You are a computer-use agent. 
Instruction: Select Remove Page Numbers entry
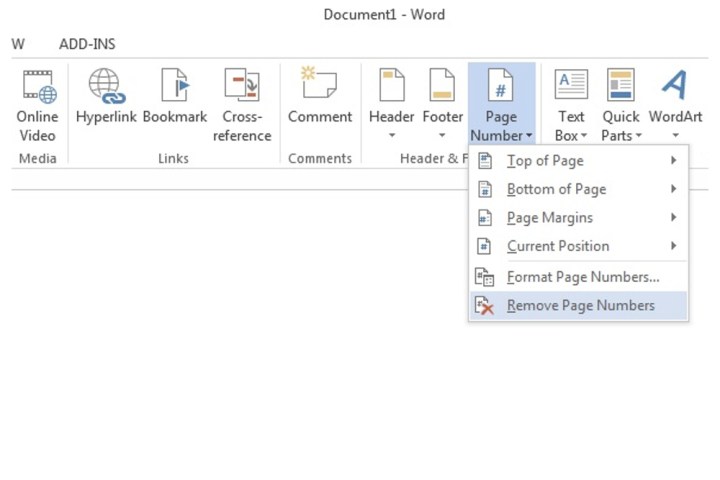tap(579, 305)
